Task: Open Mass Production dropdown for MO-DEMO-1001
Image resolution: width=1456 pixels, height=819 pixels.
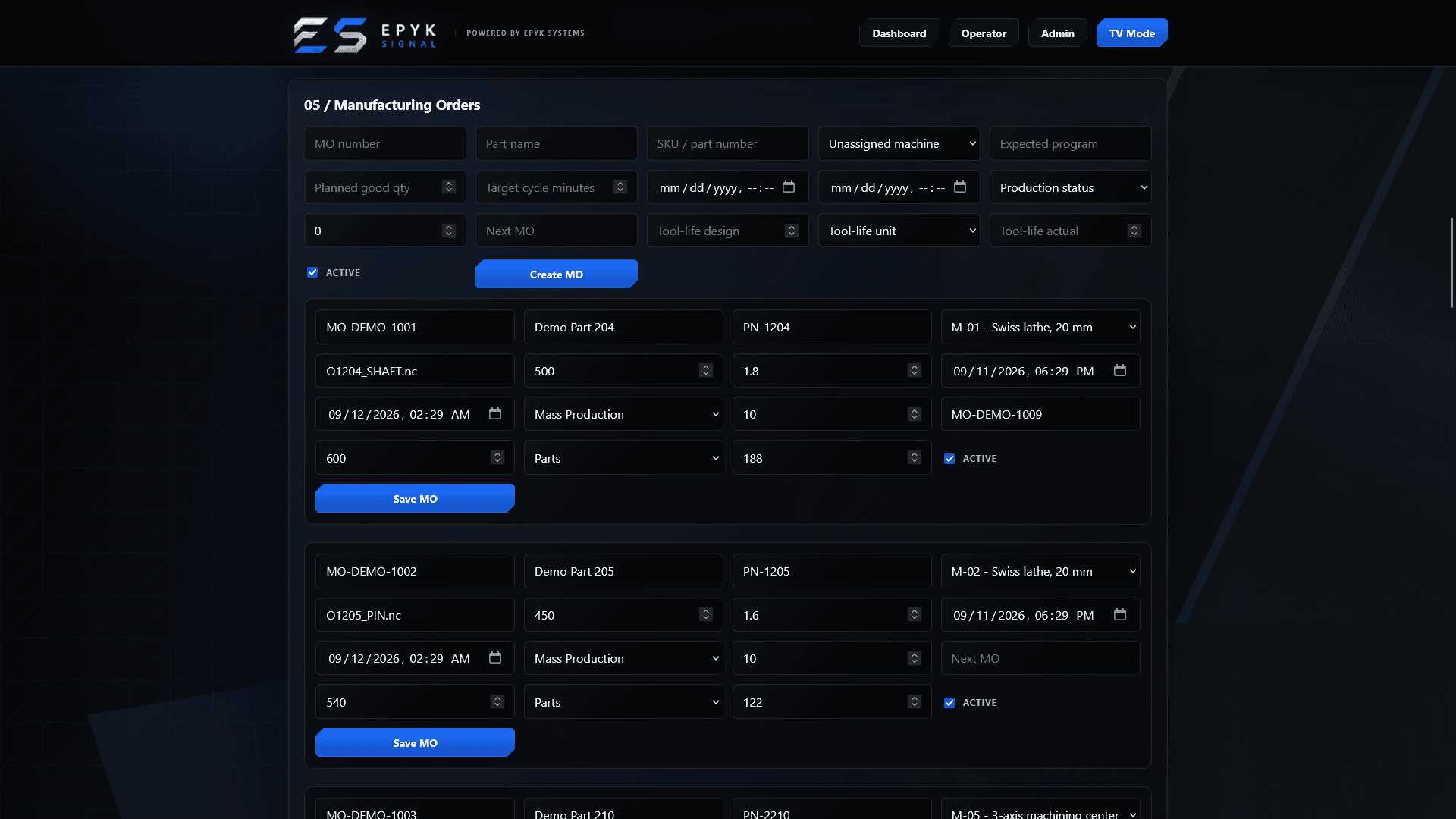Action: click(x=623, y=414)
